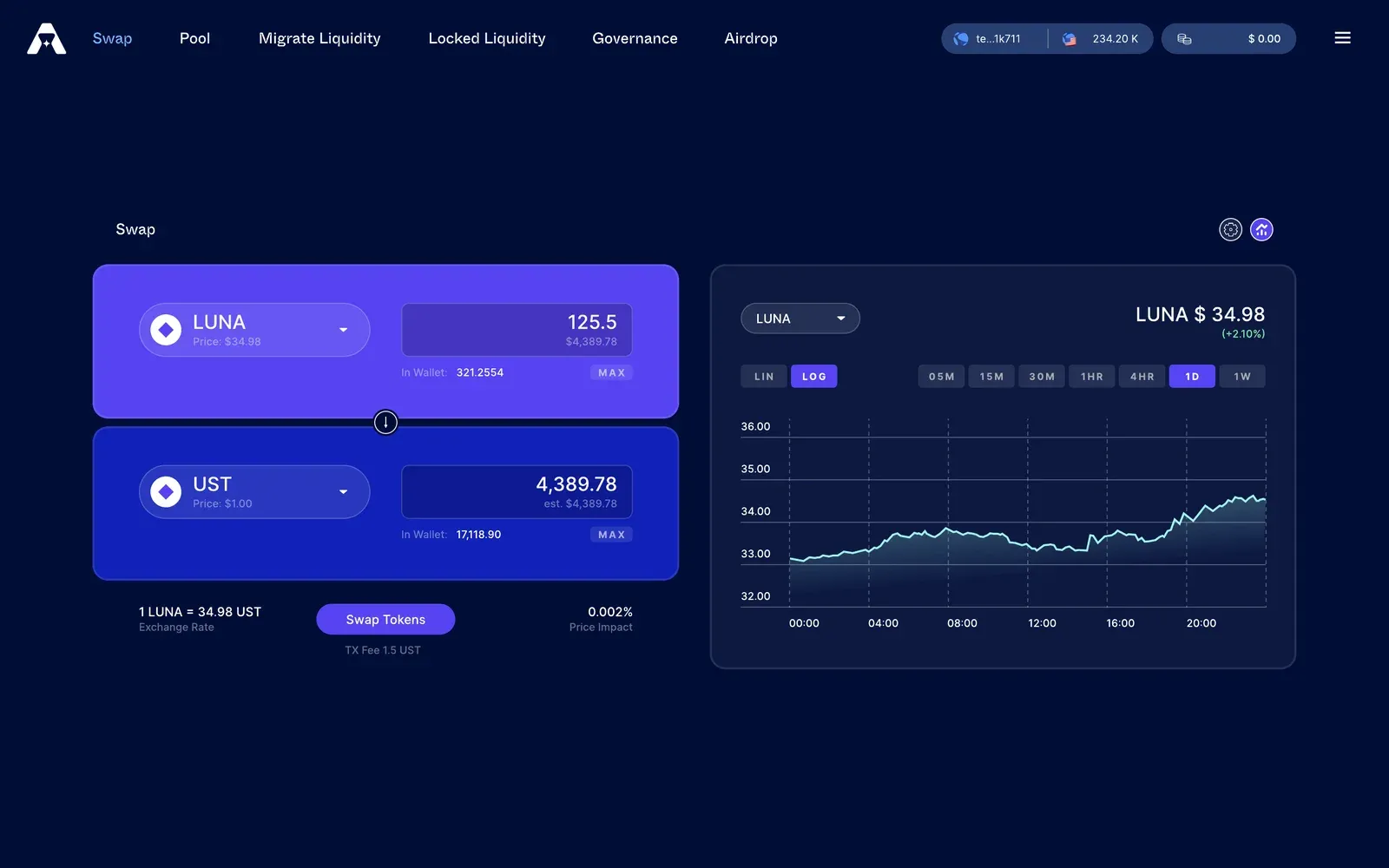This screenshot has height=868, width=1389.
Task: Open Migrate Liquidity page
Action: [x=319, y=38]
